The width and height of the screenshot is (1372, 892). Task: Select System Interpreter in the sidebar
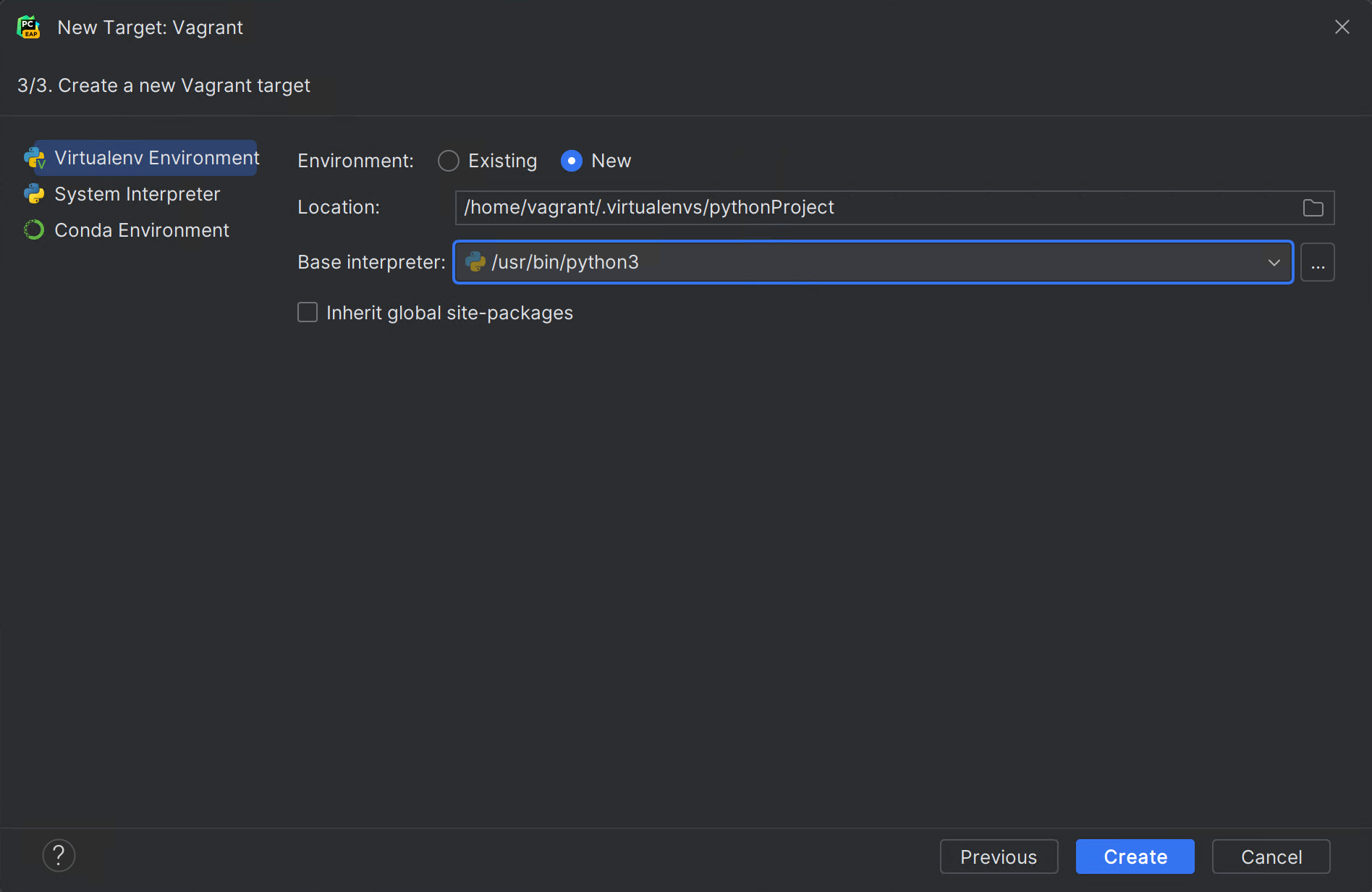click(137, 194)
